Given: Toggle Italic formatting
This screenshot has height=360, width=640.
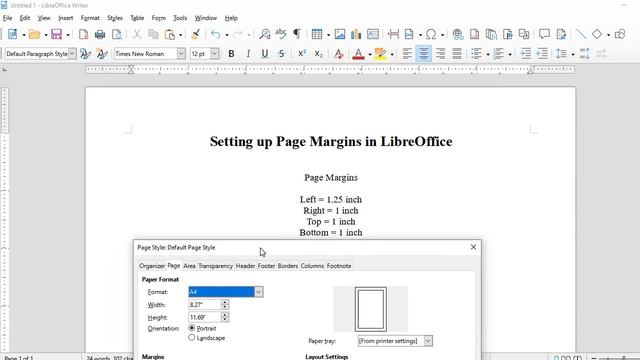Looking at the screenshot, I should (x=248, y=54).
